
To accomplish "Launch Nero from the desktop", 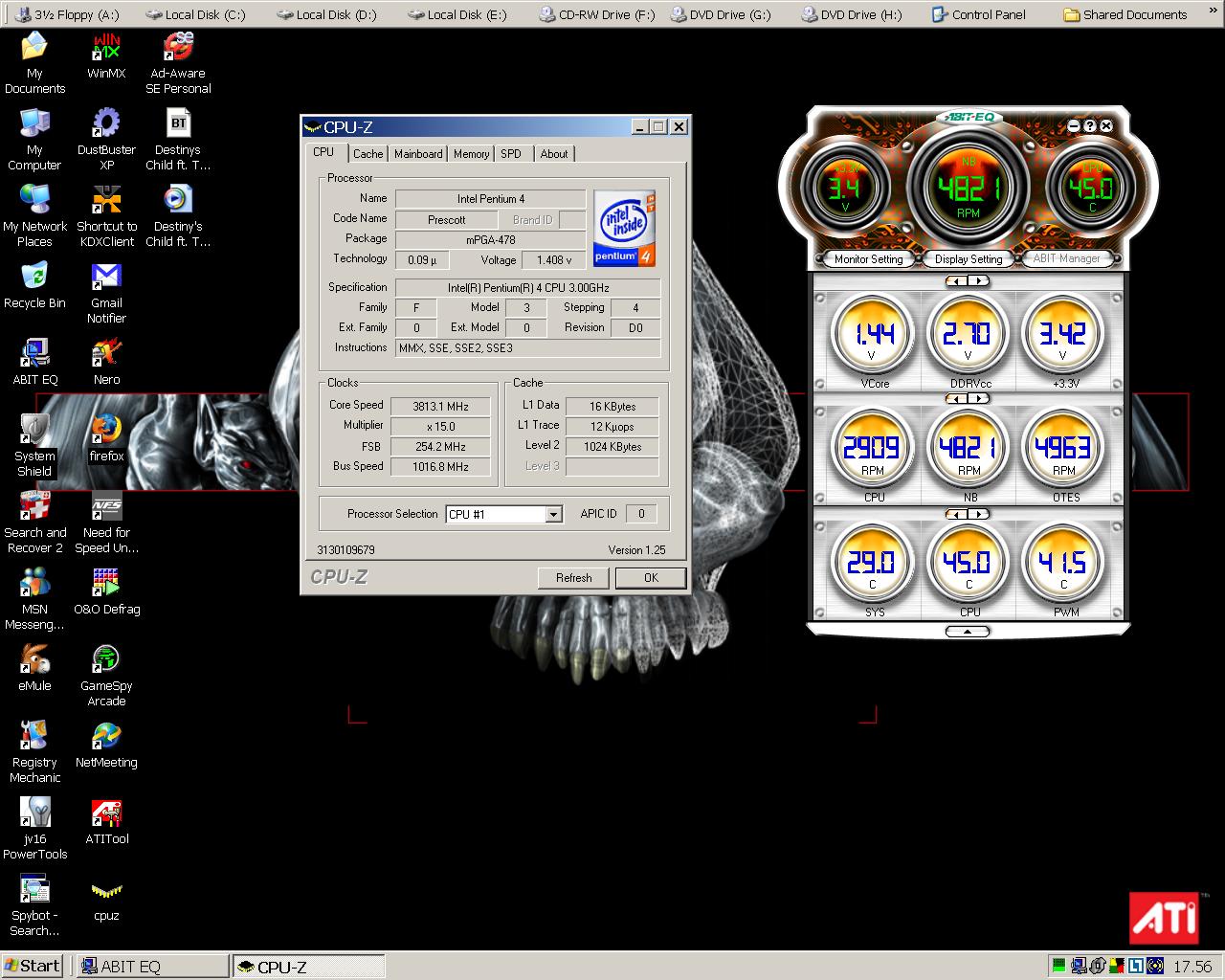I will (106, 362).
